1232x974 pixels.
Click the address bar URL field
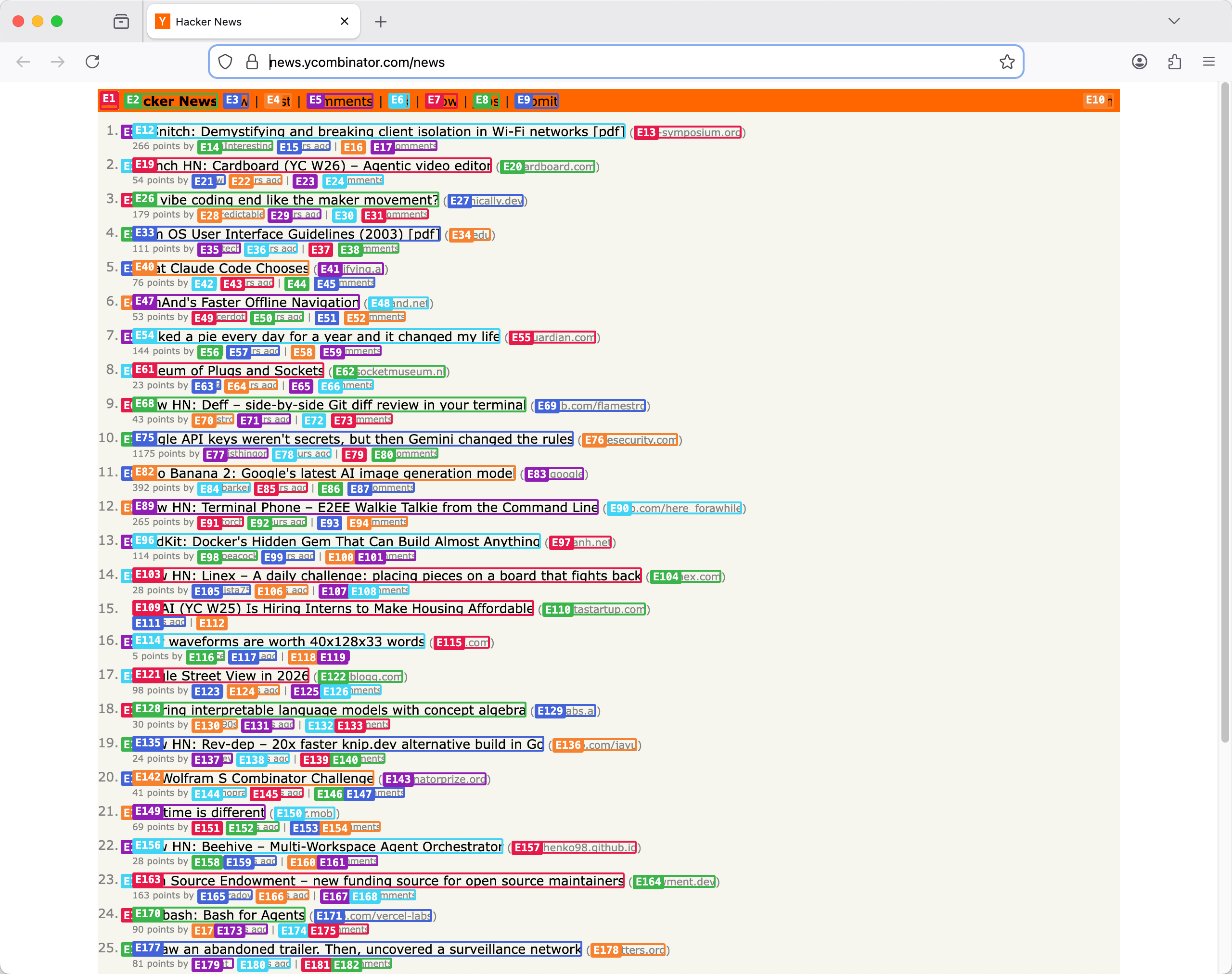(570, 62)
